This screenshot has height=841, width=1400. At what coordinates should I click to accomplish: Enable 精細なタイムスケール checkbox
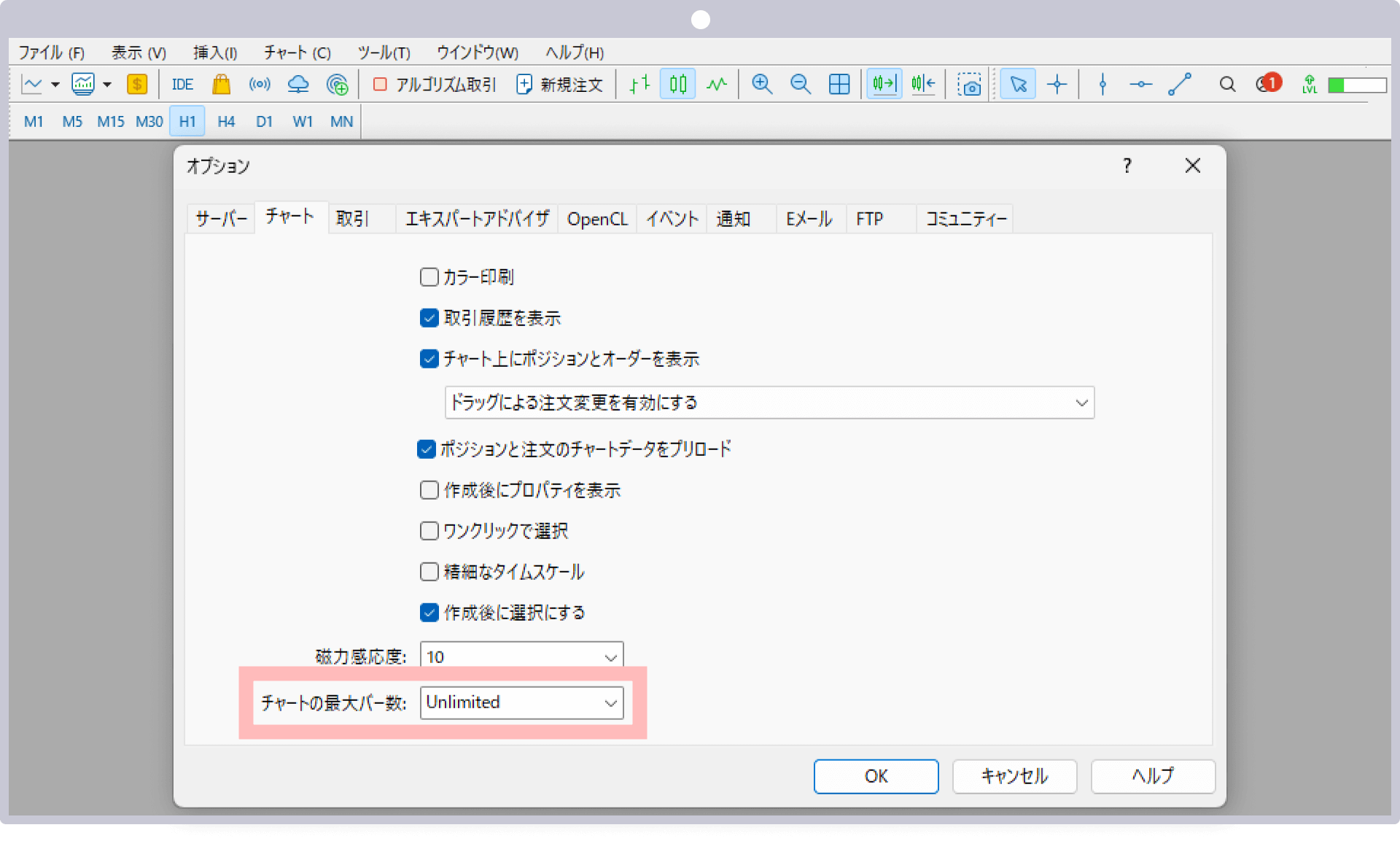(429, 572)
